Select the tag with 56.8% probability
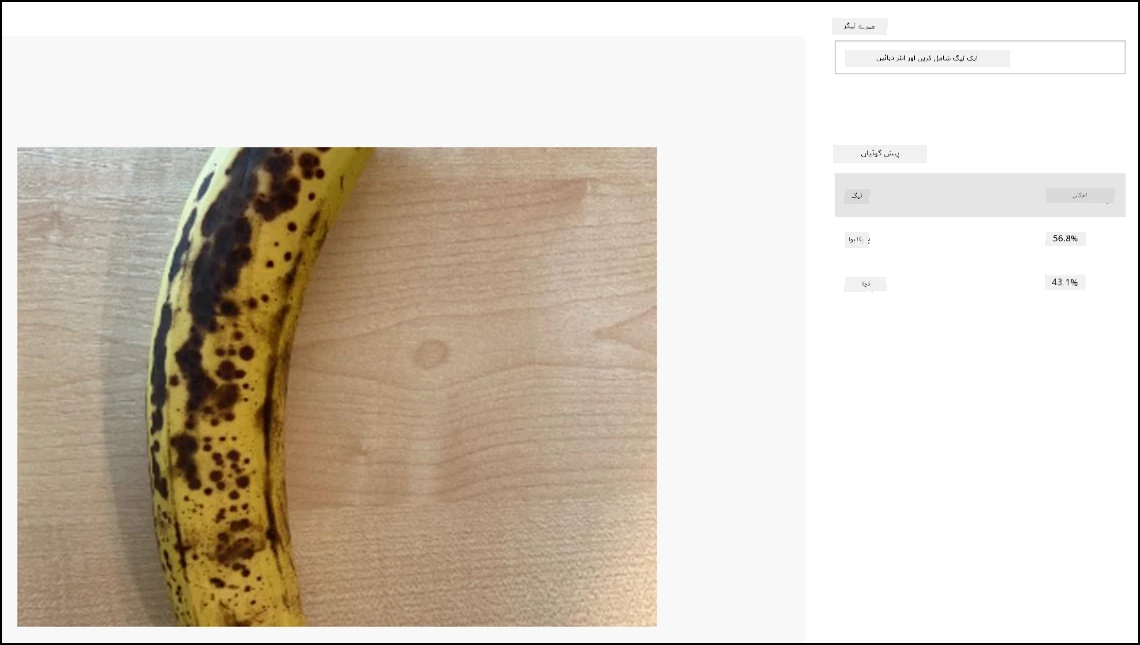The image size is (1140, 645). click(x=857, y=239)
